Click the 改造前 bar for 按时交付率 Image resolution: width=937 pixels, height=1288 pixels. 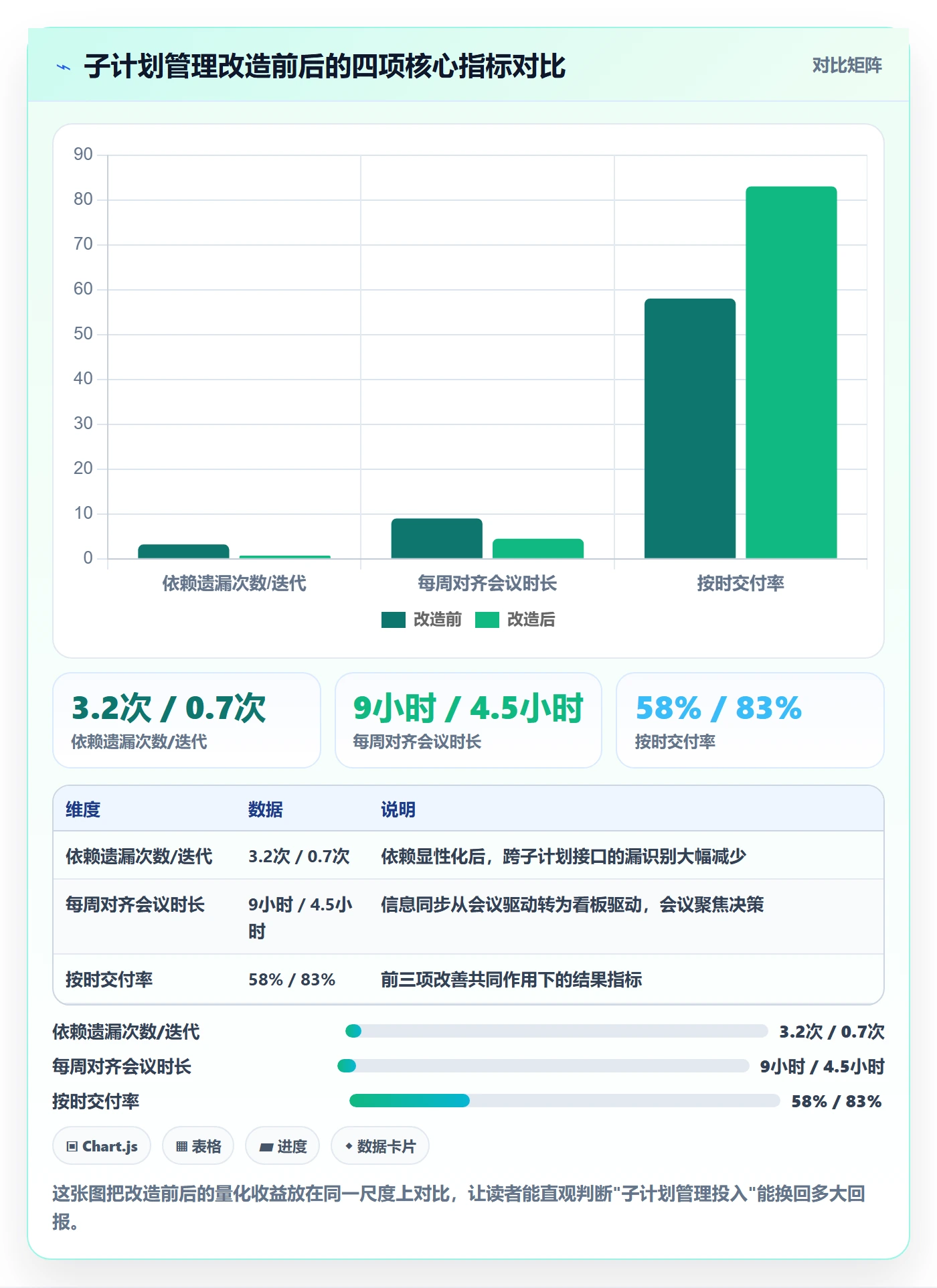(x=690, y=428)
